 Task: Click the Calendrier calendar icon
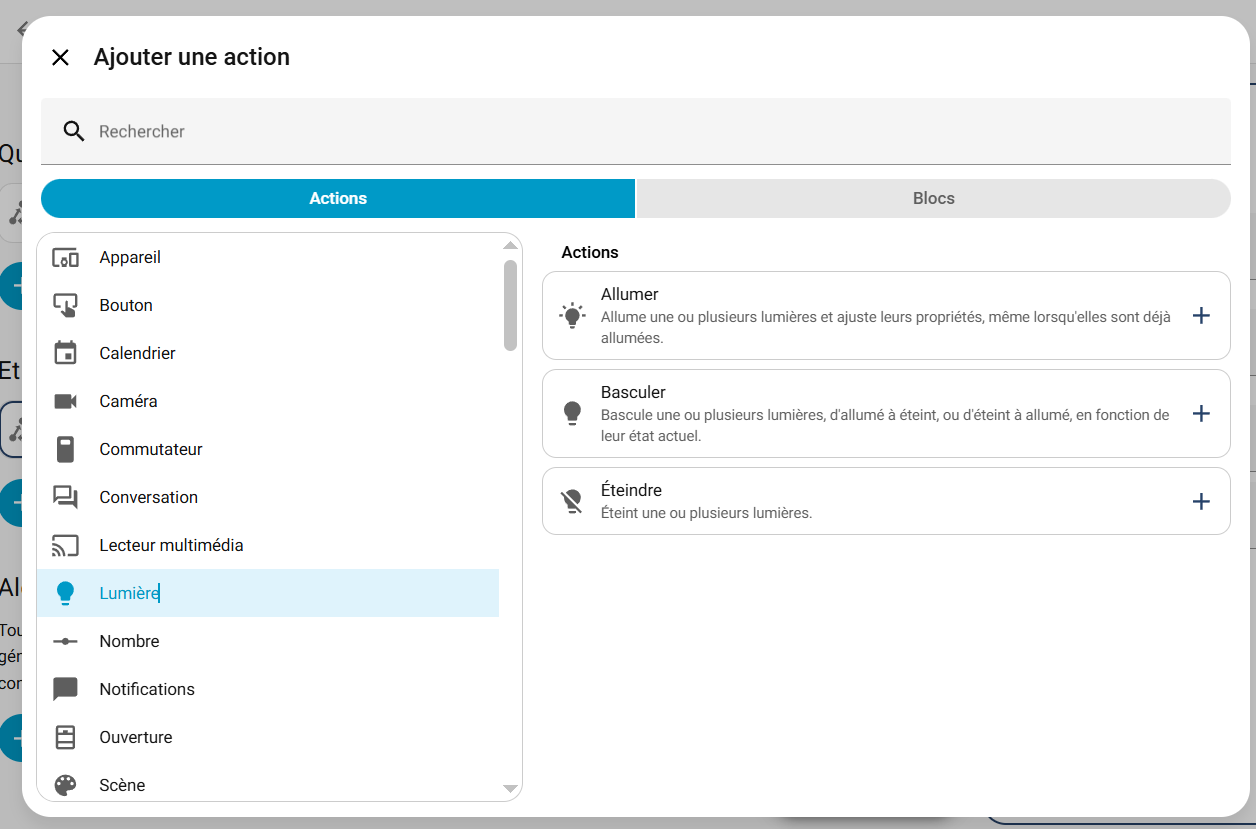click(65, 354)
